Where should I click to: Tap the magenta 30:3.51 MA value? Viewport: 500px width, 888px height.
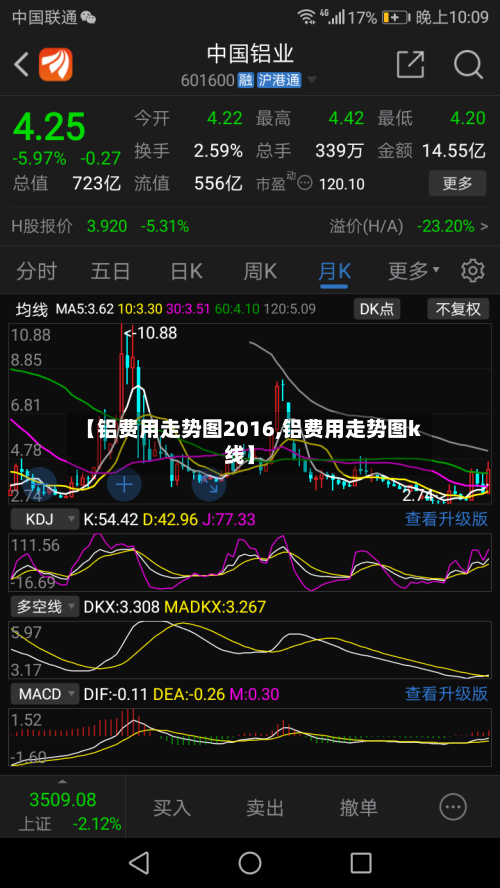pos(188,309)
